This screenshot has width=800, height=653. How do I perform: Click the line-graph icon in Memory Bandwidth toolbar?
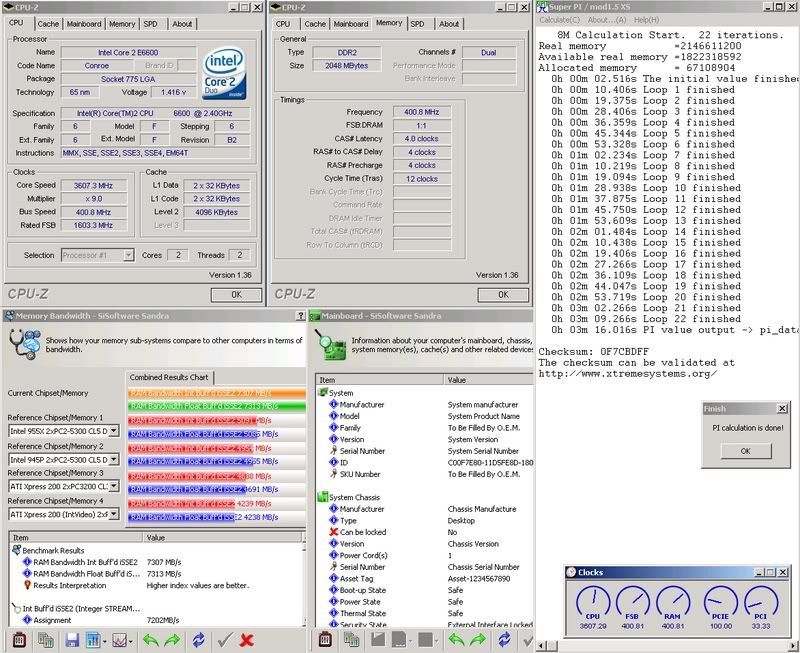tap(119, 640)
